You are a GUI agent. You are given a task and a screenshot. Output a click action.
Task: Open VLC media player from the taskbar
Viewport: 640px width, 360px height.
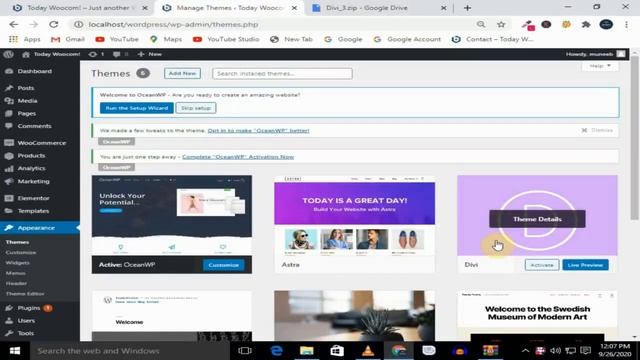pyautogui.click(x=368, y=351)
